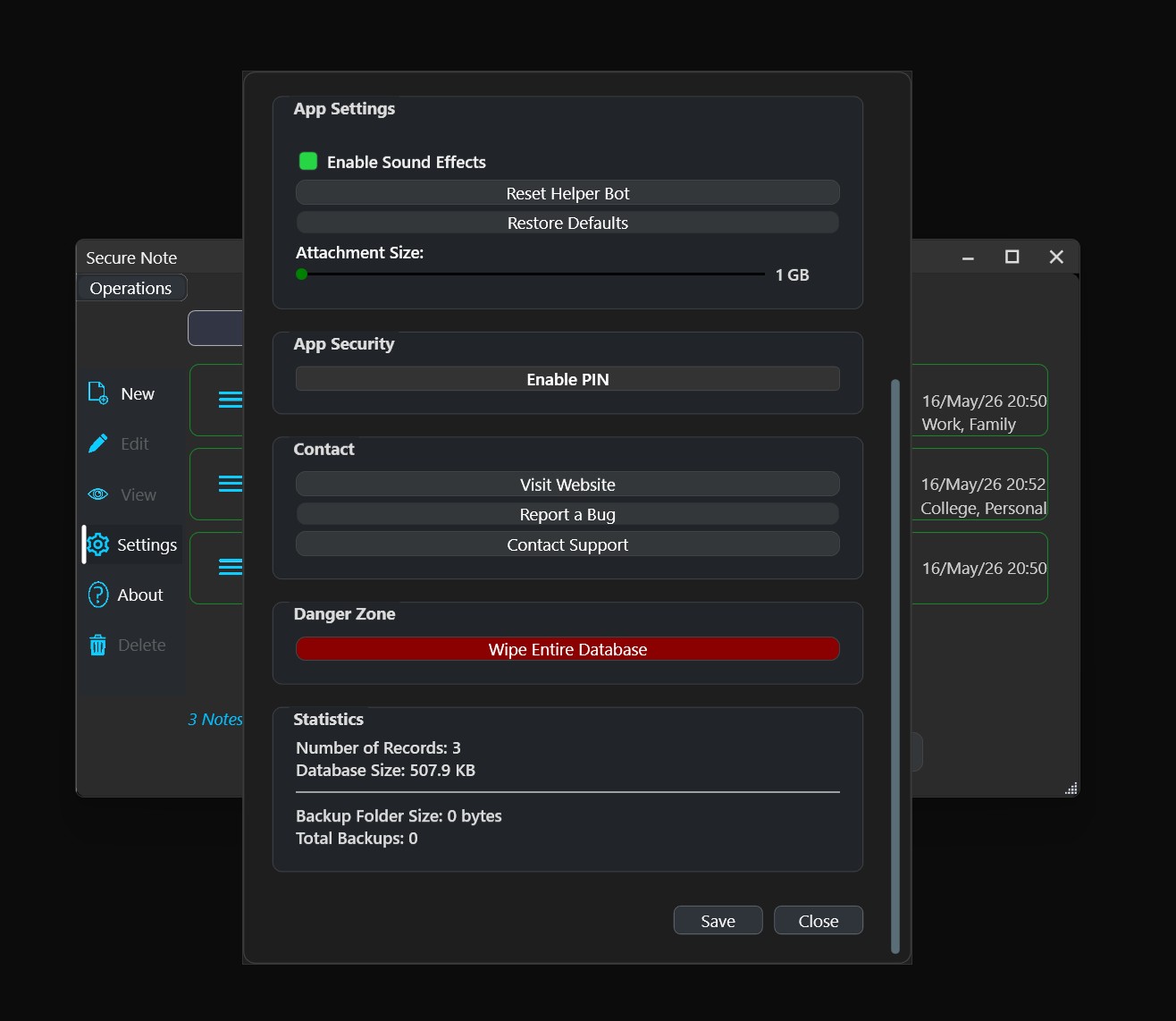This screenshot has height=1021, width=1176.
Task: Click Contact Support
Action: [x=567, y=544]
